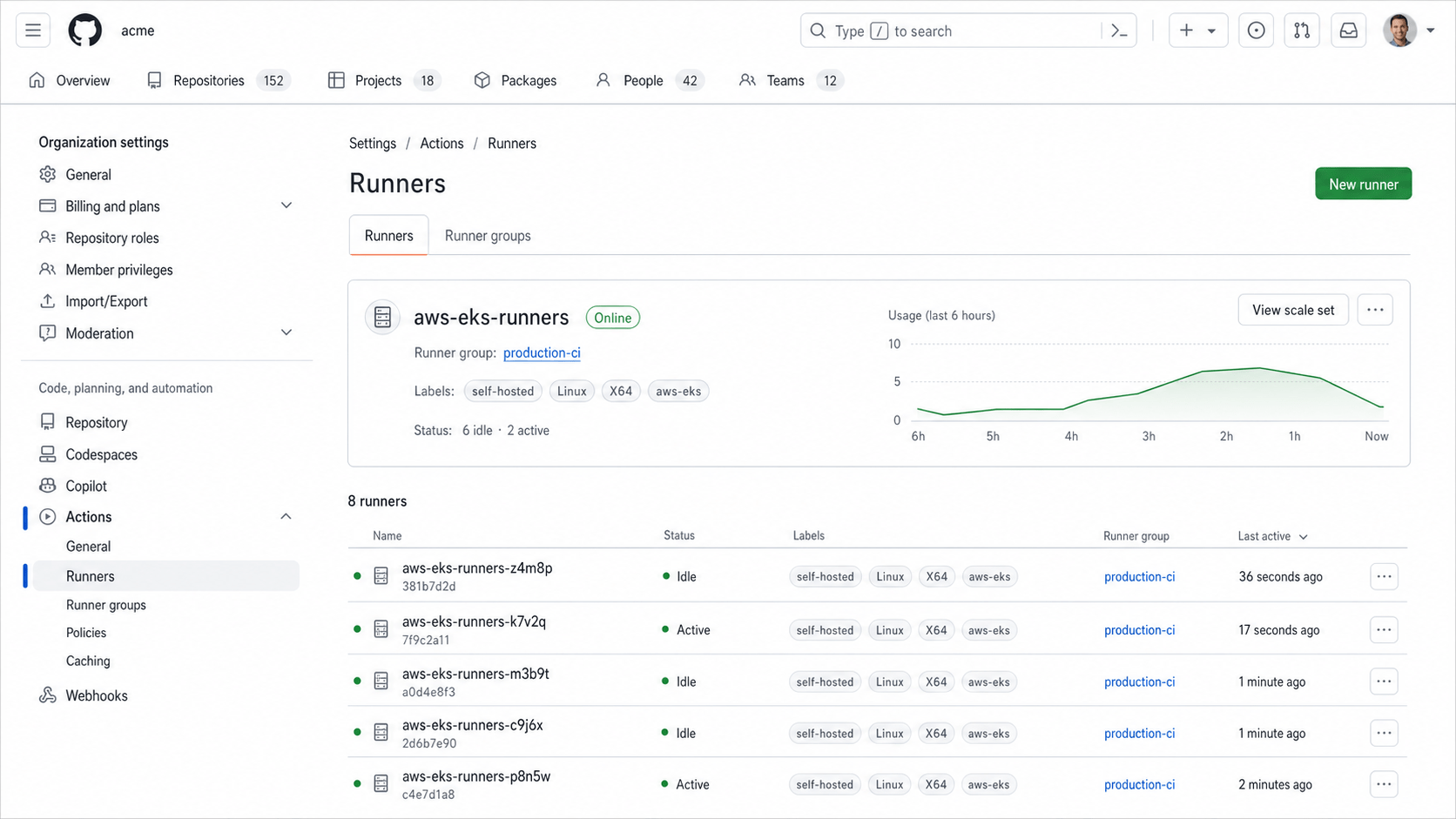
Task: Open Member privileges settings
Action: point(119,270)
